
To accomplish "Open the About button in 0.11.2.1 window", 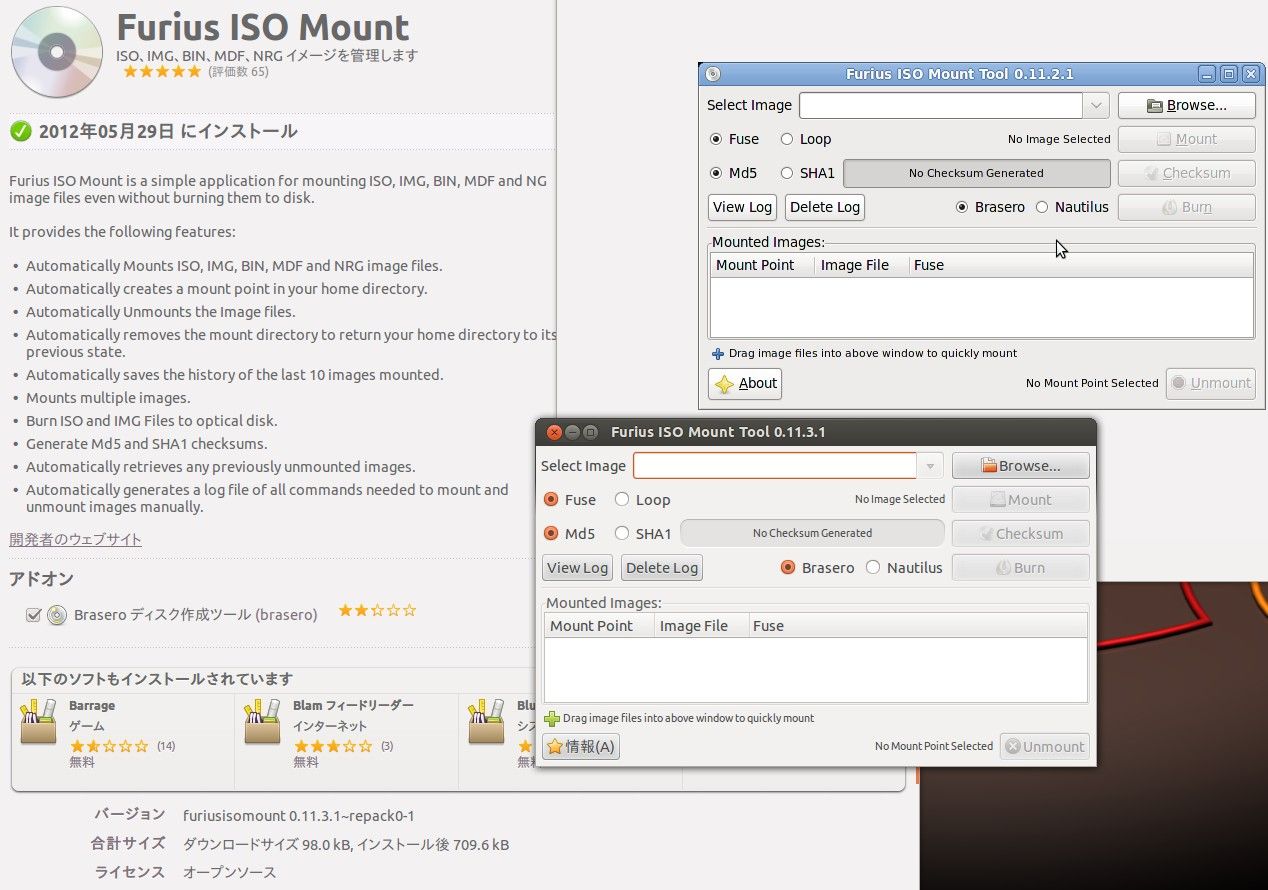I will tap(745, 384).
